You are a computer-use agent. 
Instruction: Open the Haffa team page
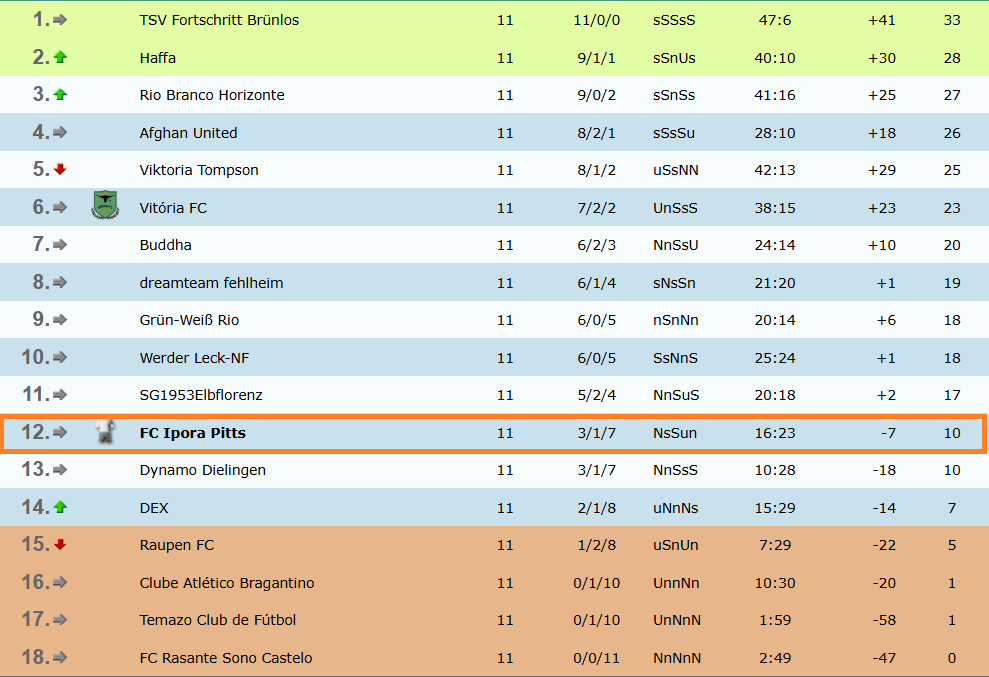(x=158, y=57)
